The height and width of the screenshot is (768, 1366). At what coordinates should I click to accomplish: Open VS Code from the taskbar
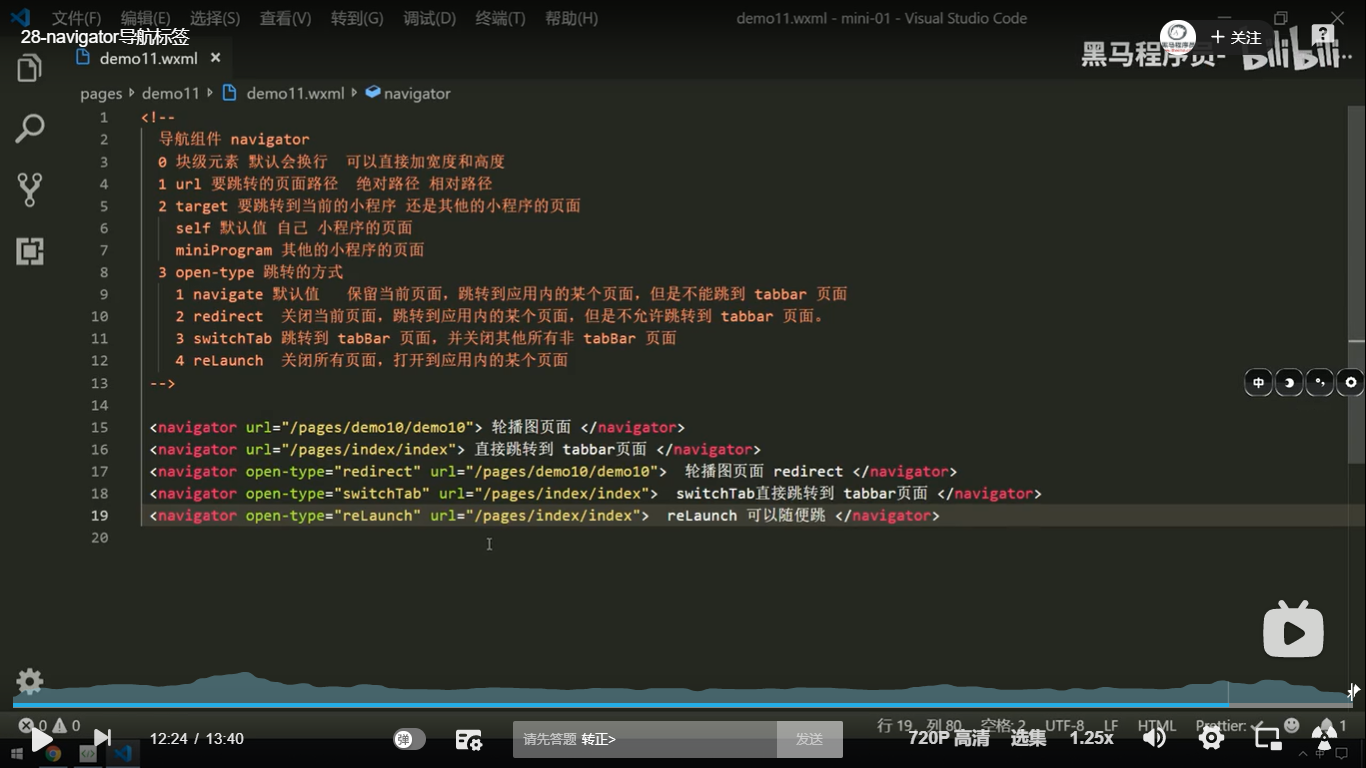tap(123, 754)
